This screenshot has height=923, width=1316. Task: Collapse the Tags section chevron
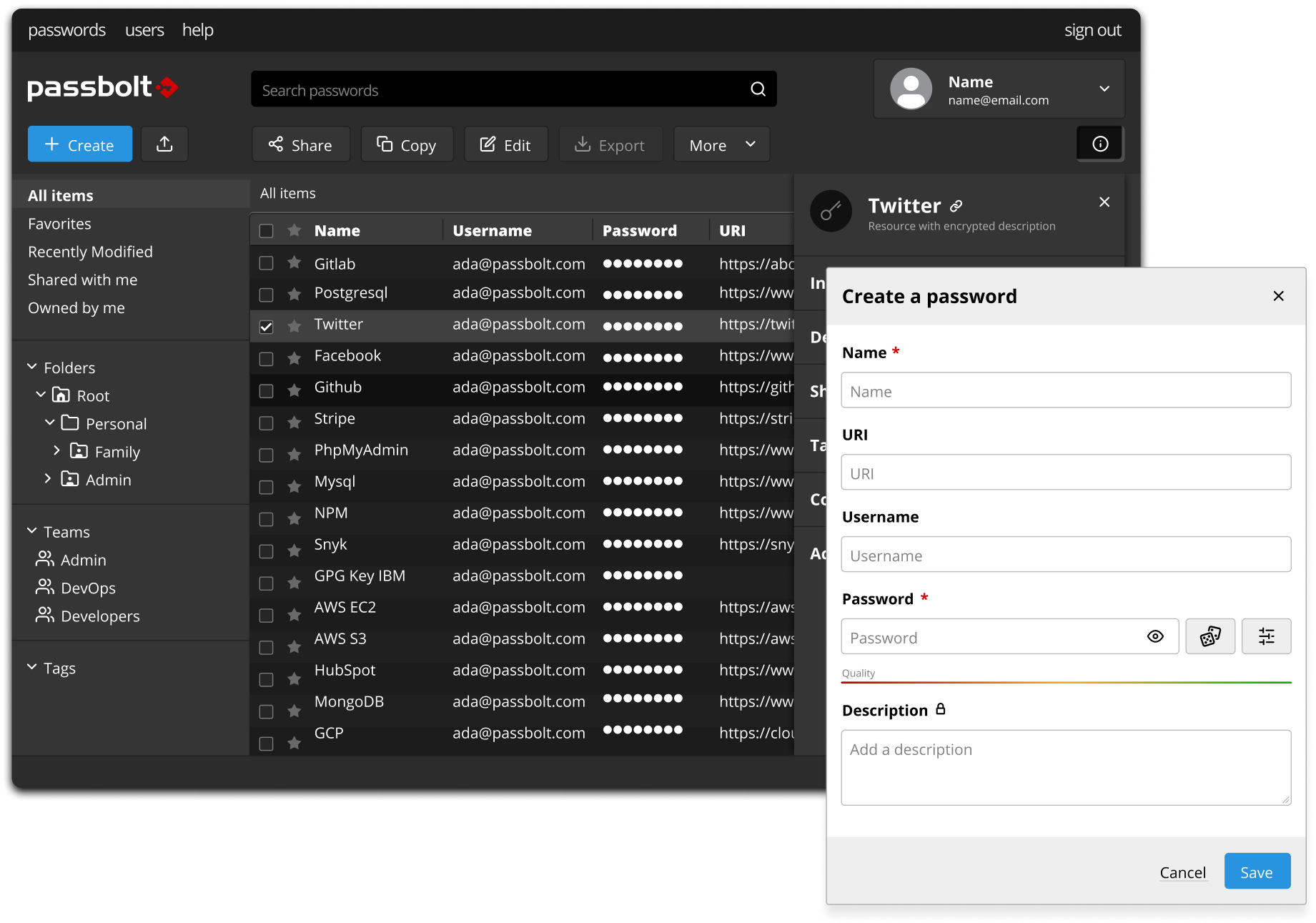[32, 667]
